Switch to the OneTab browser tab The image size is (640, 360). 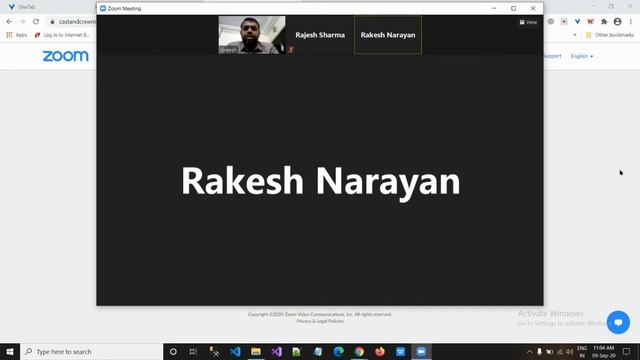click(22, 7)
